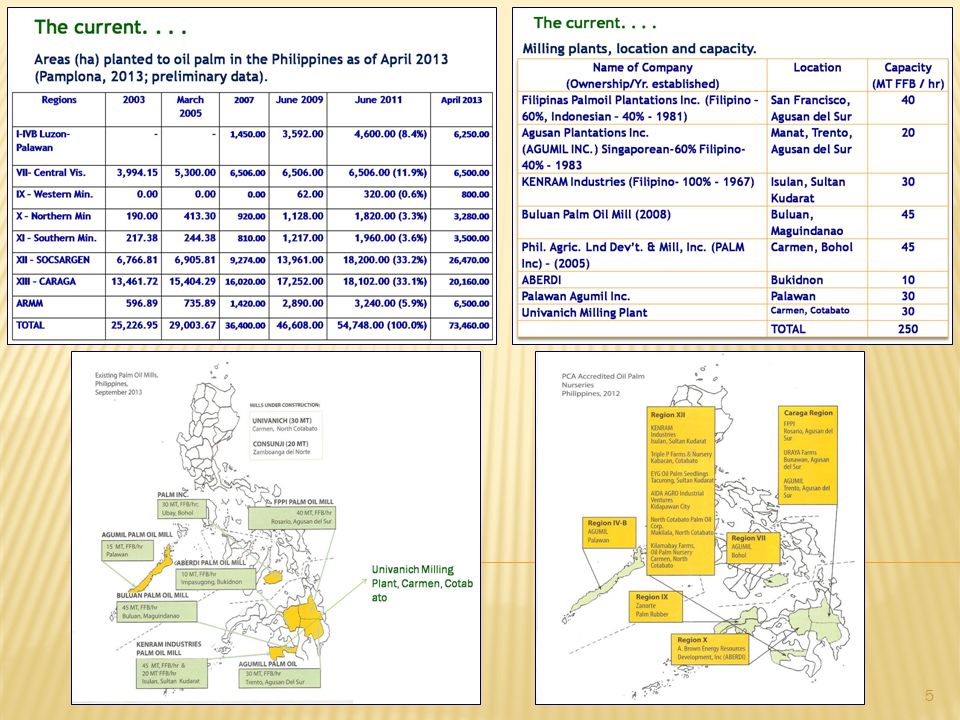Viewport: 960px width, 720px height.
Task: Select the 'BULUAN PALM OIL MILL' label
Action: pos(152,595)
